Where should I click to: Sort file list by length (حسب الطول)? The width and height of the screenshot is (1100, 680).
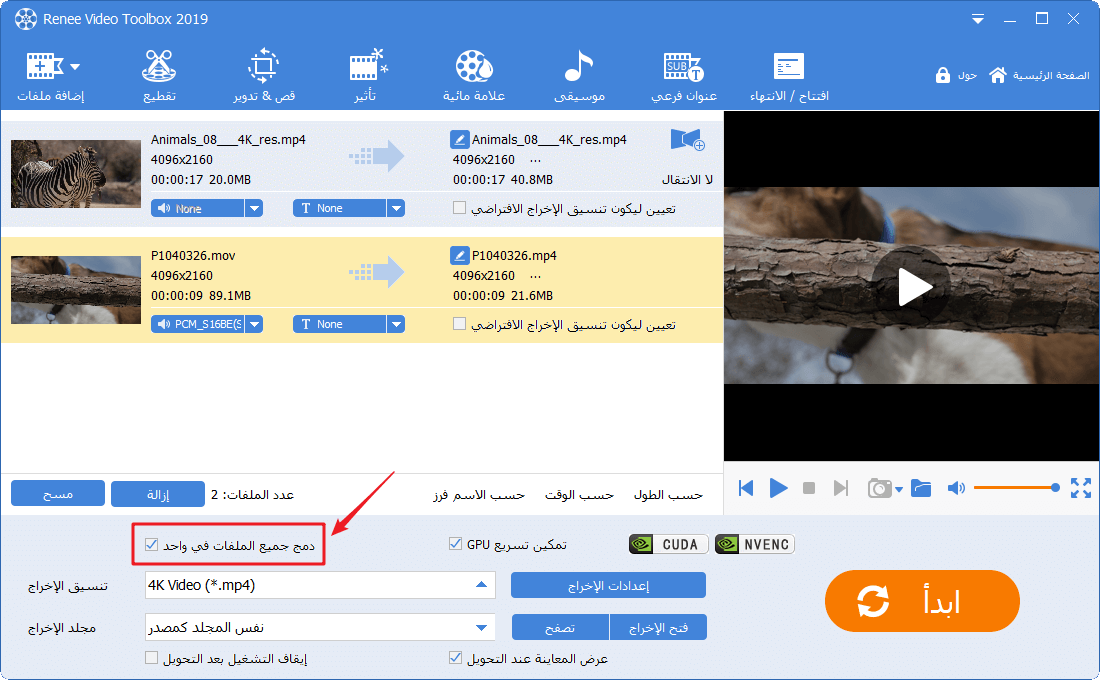[x=668, y=495]
